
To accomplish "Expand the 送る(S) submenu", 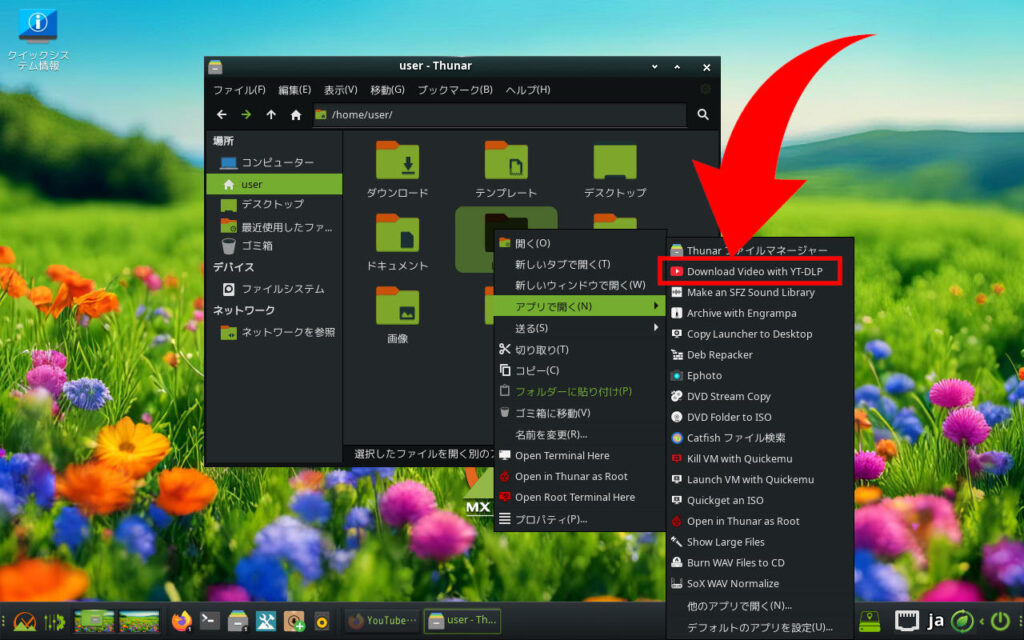I will (x=579, y=328).
